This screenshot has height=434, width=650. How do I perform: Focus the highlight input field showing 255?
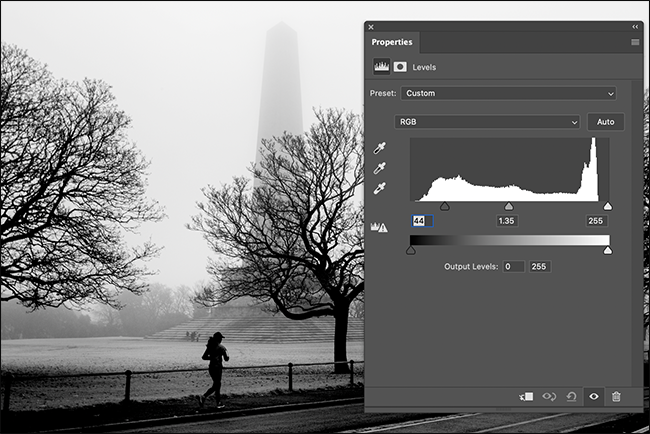pos(597,221)
